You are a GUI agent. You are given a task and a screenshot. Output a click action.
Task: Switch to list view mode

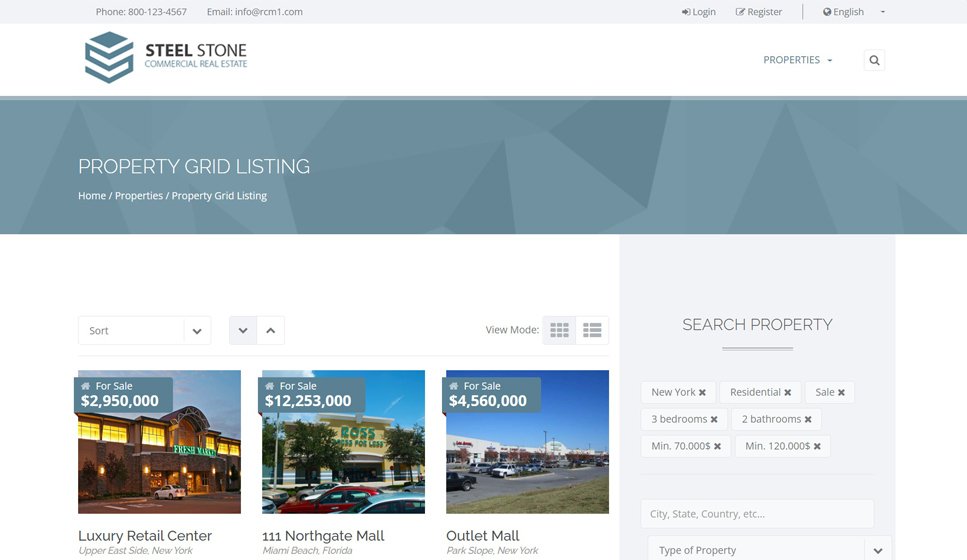point(592,330)
